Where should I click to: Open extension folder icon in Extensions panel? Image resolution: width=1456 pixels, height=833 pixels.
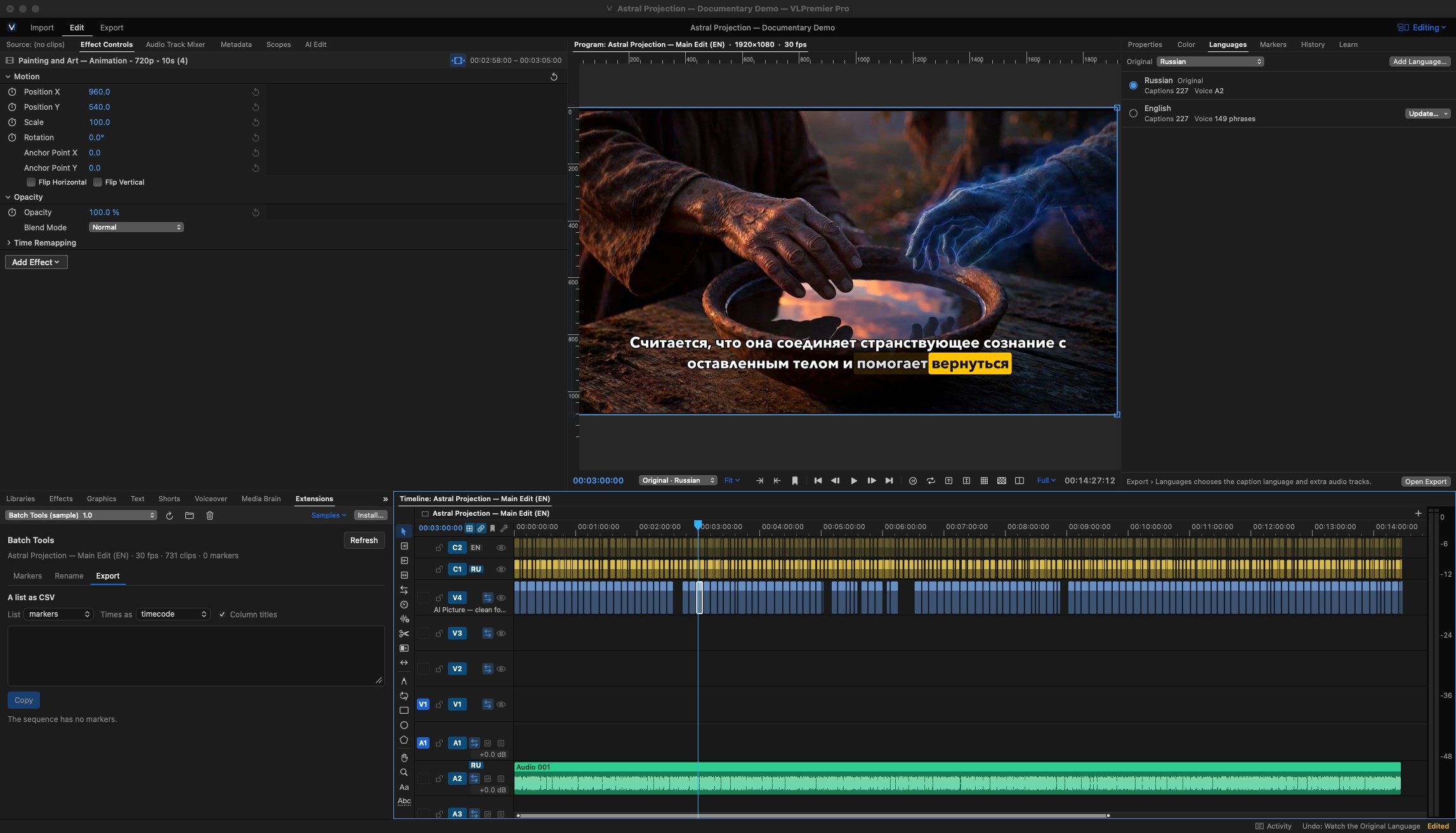click(x=189, y=515)
